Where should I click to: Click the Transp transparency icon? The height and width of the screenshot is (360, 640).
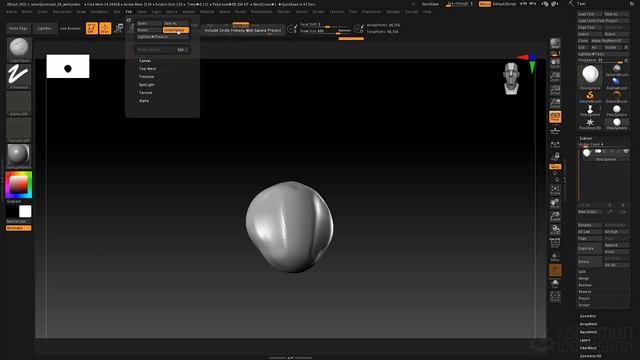point(555,257)
